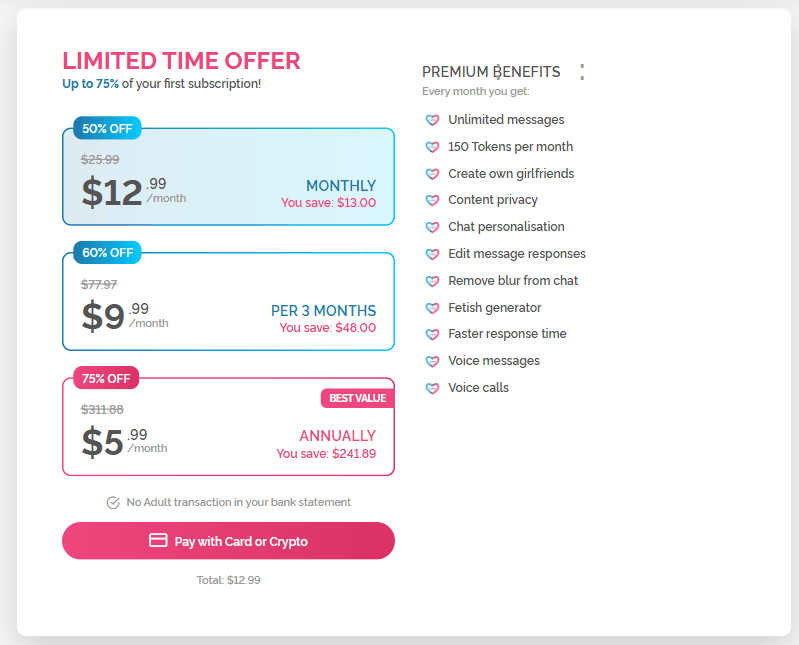
Task: Click the BEST VALUE label
Action: (x=357, y=398)
